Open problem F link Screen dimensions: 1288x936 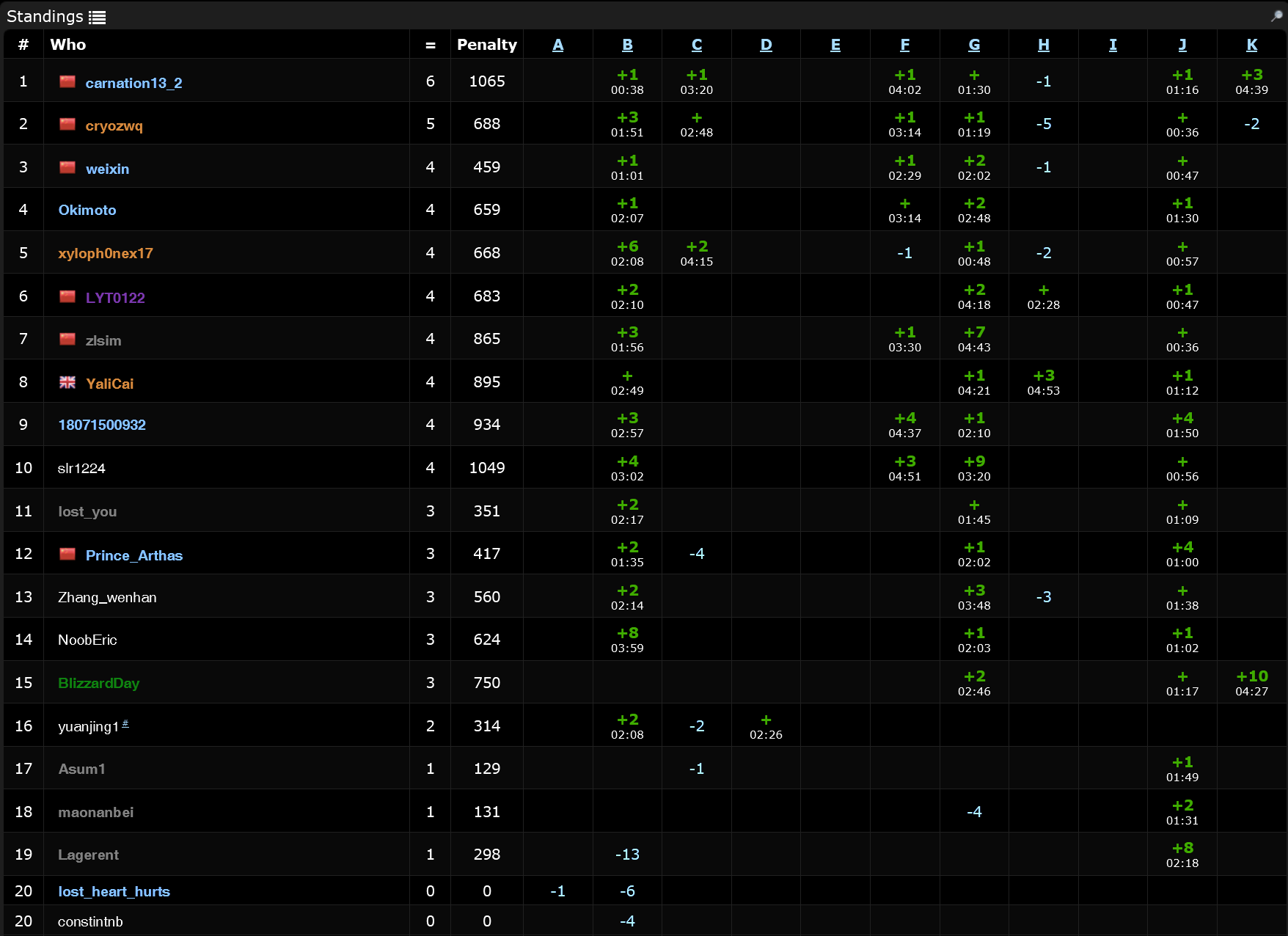(x=905, y=45)
